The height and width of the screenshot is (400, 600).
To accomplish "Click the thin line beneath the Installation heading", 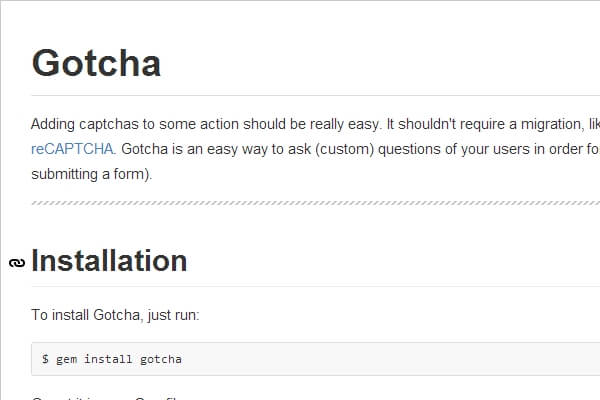I will coord(300,286).
